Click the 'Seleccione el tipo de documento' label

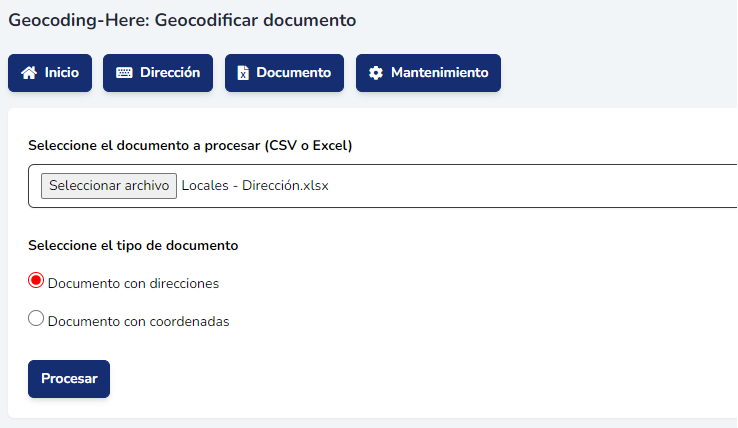coord(133,245)
